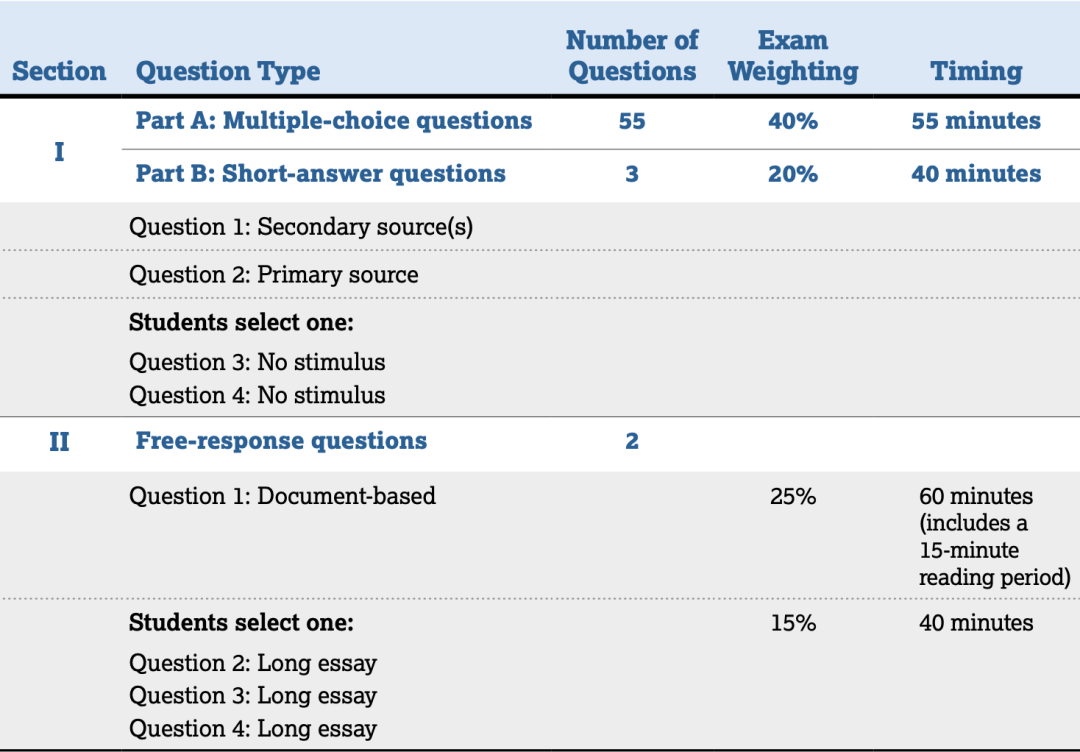Click the 55 minutes timing value
Screen dimensions: 1080x752
point(976,121)
